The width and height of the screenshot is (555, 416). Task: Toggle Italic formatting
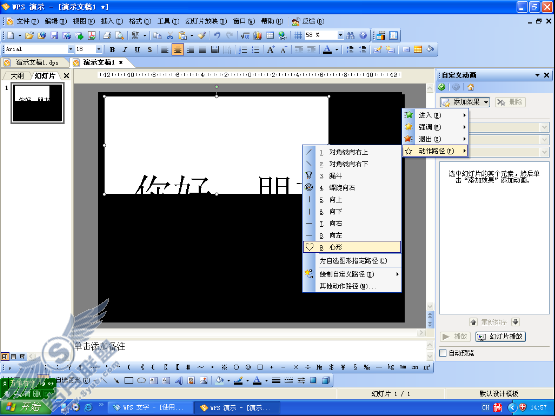pos(125,50)
